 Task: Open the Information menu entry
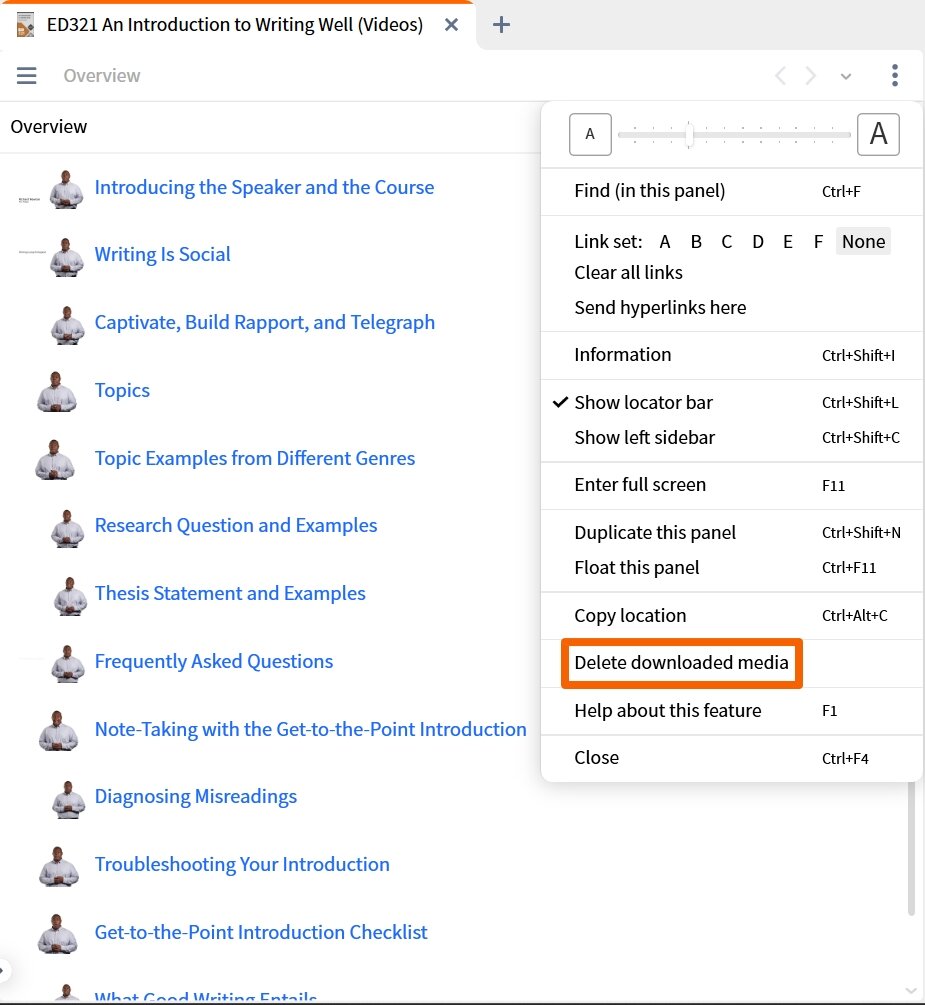pos(731,355)
